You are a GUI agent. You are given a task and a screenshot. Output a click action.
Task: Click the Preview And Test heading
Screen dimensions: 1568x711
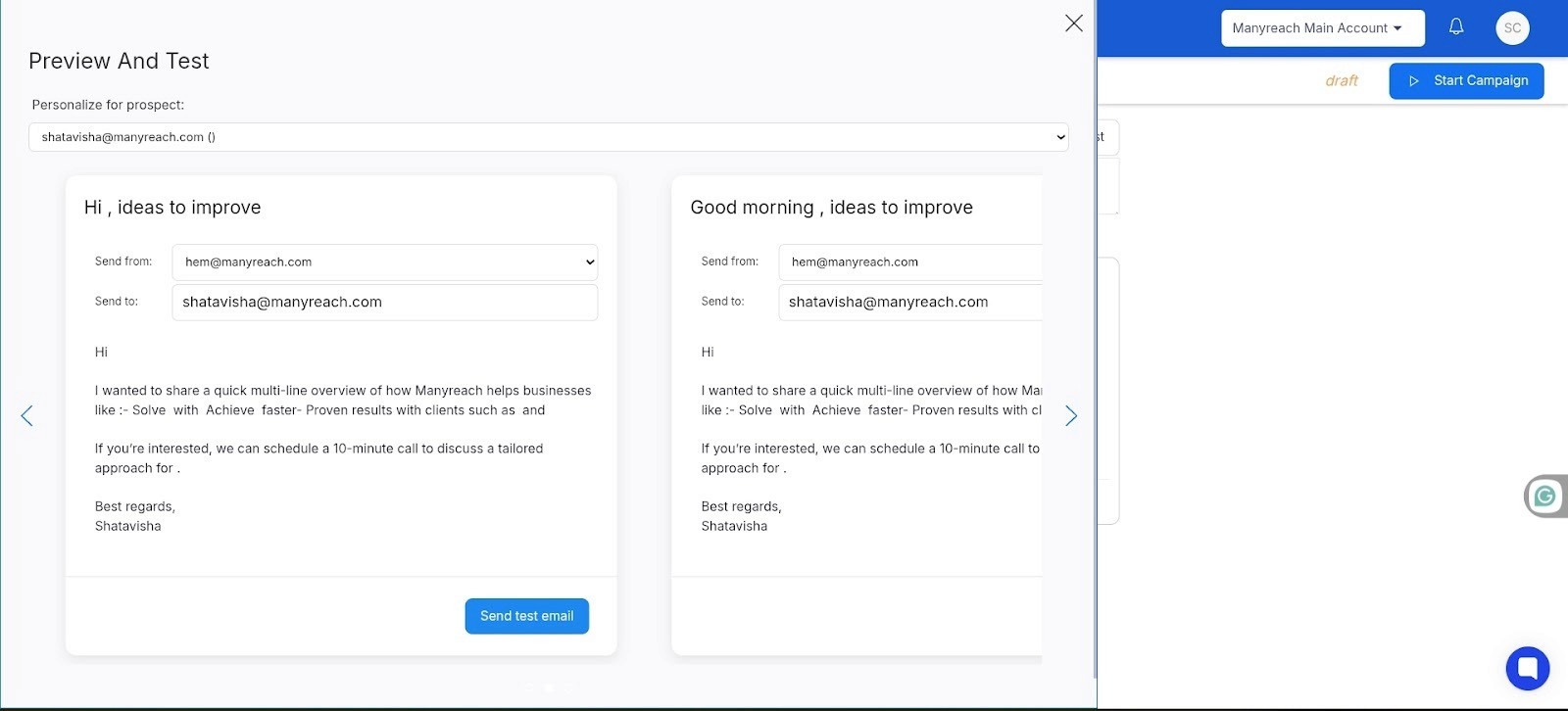[x=119, y=61]
